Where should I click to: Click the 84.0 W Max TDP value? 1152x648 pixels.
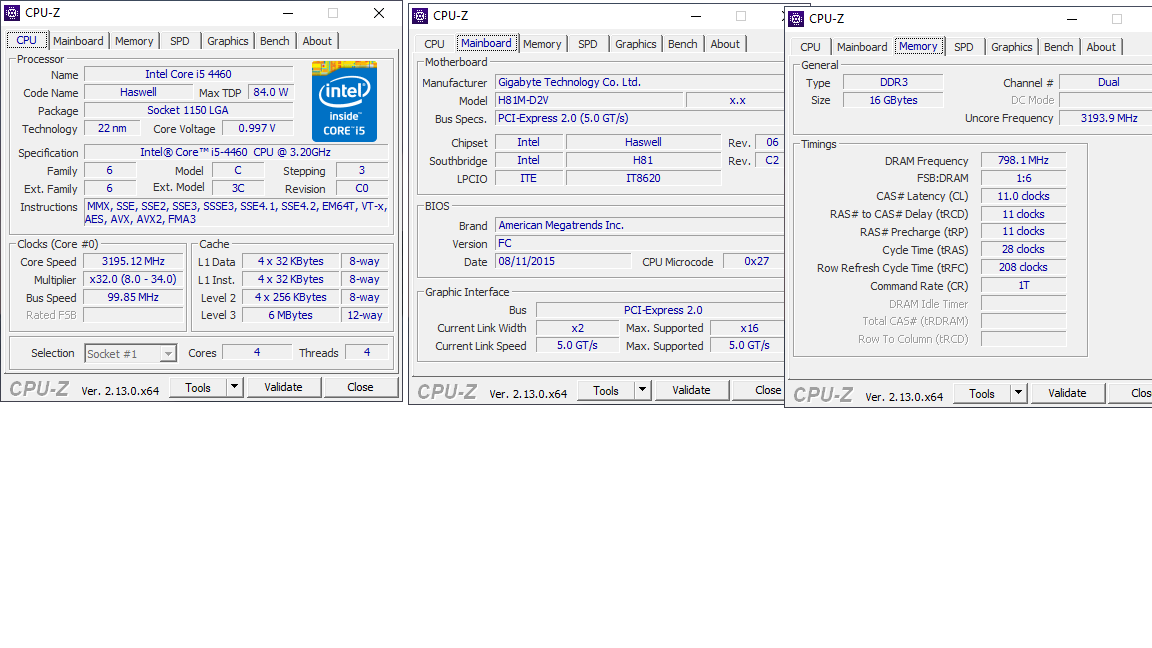coord(270,93)
